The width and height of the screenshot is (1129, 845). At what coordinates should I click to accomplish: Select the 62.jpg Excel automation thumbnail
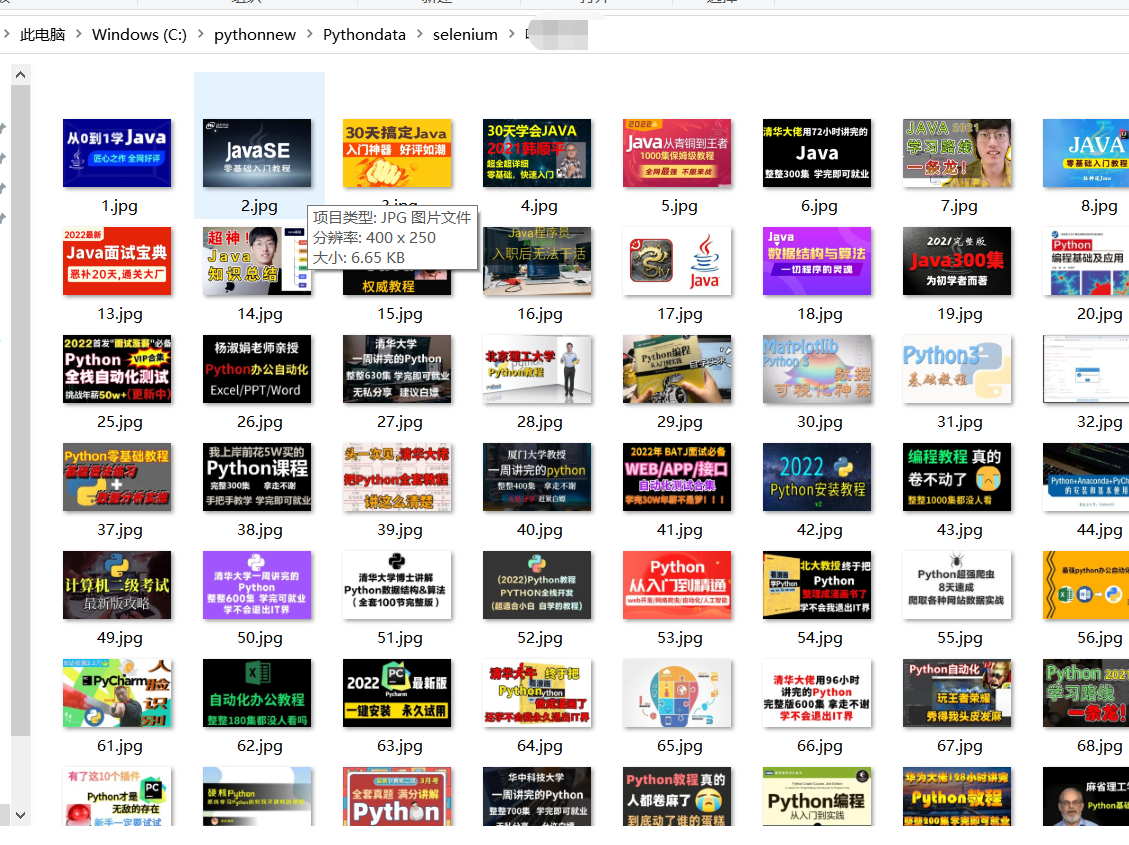point(257,693)
